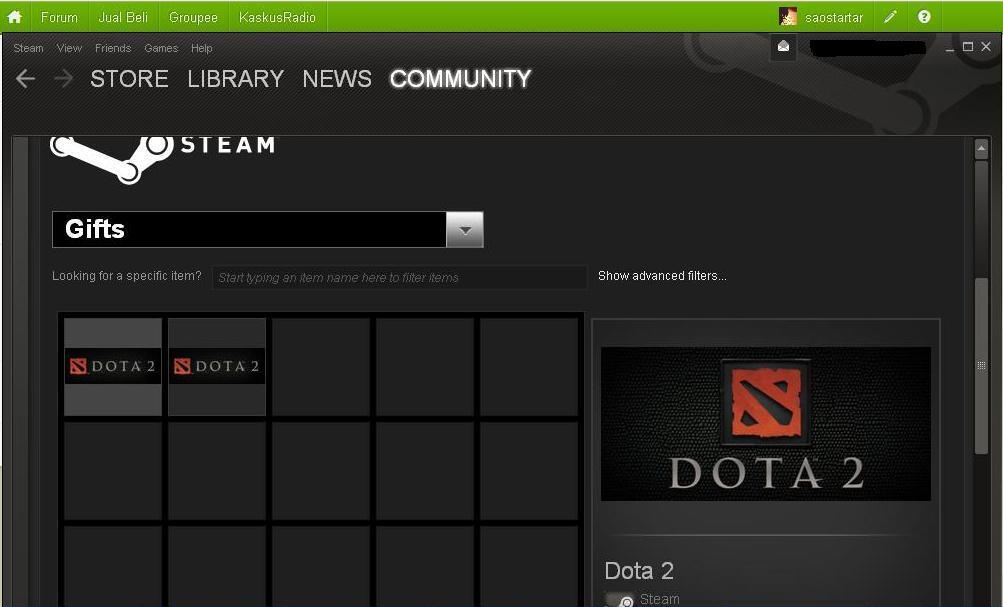Click the Kaskus home icon
Screen dimensions: 1003x607
pyautogui.click(x=14, y=17)
